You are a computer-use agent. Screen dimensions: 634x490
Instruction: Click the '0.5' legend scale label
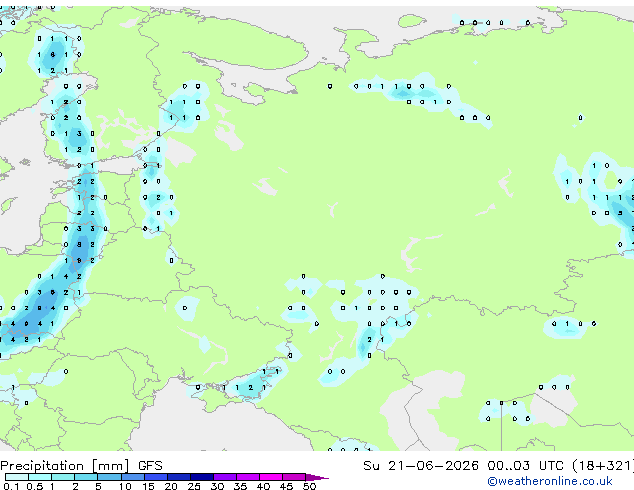tap(34, 486)
